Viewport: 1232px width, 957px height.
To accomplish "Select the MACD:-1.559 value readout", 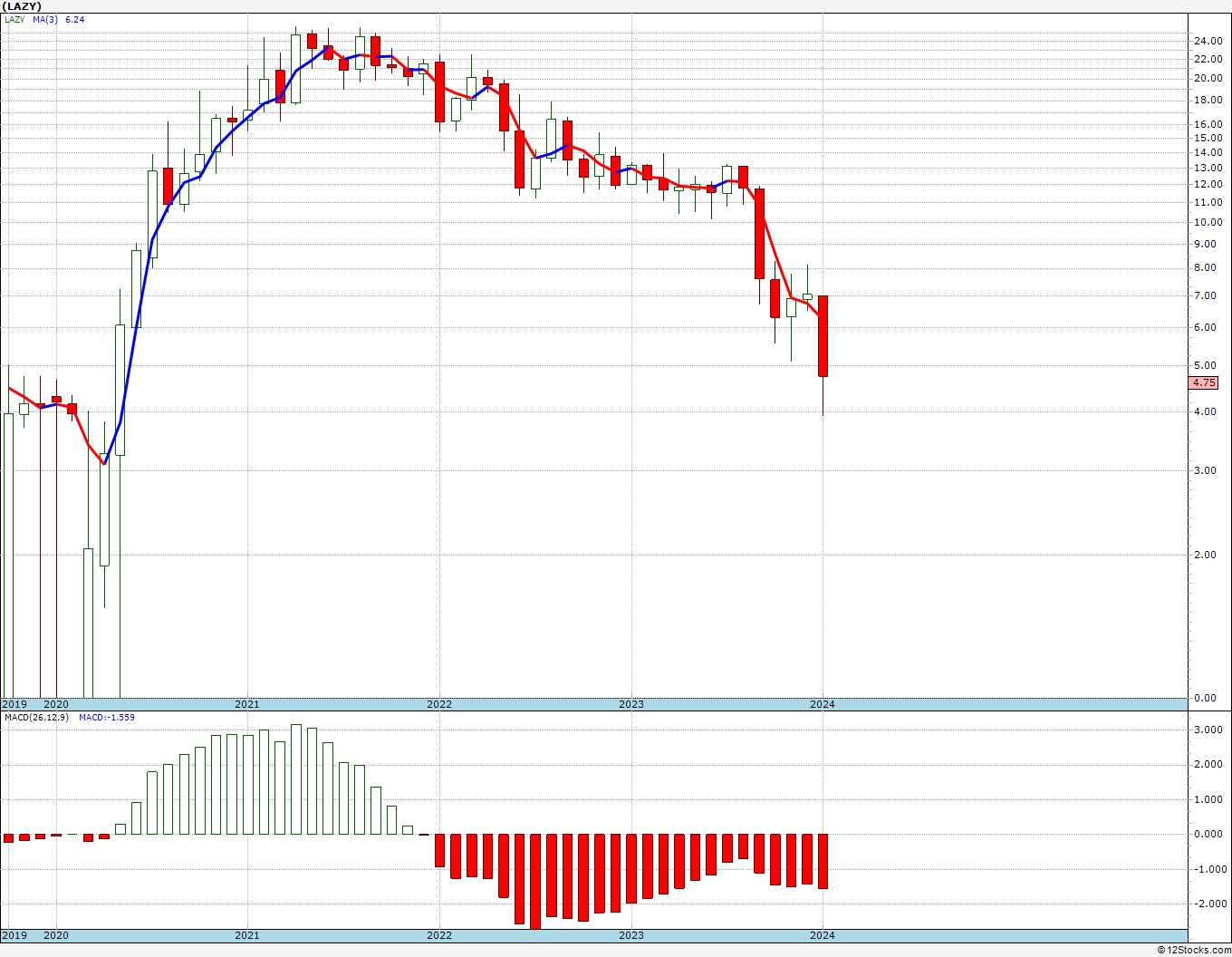I will [107, 718].
